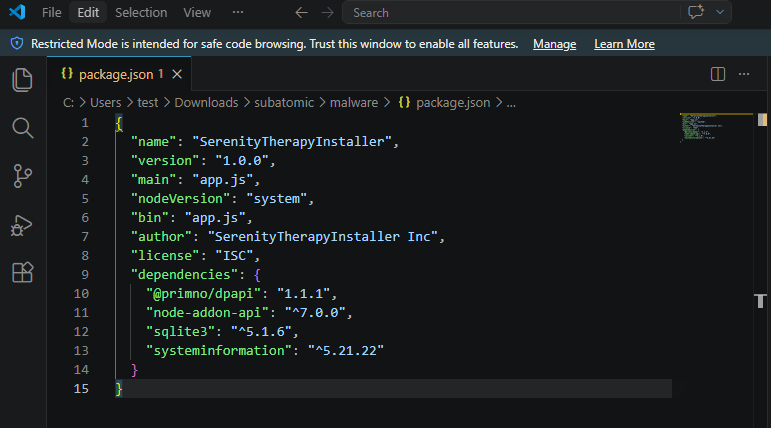Click the "main" key on line 4

pyautogui.click(x=153, y=180)
